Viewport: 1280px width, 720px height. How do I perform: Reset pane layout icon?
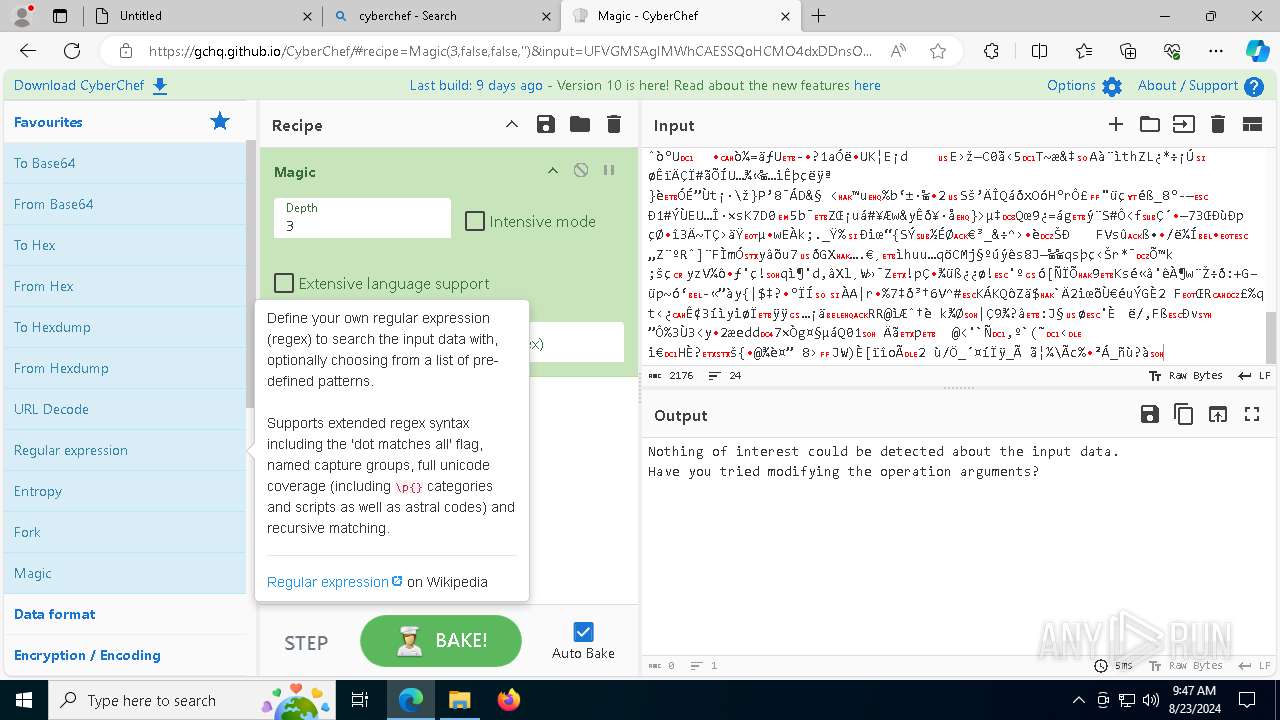pyautogui.click(x=1252, y=124)
